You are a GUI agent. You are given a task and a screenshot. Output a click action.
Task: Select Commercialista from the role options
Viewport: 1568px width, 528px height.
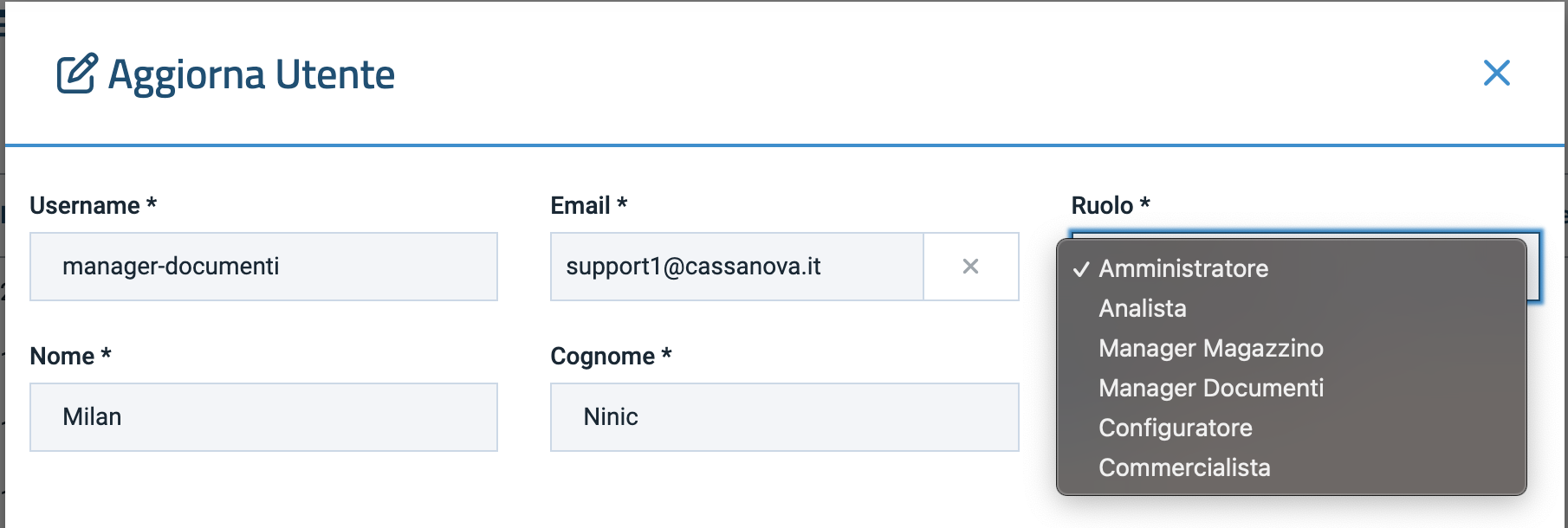click(1184, 467)
